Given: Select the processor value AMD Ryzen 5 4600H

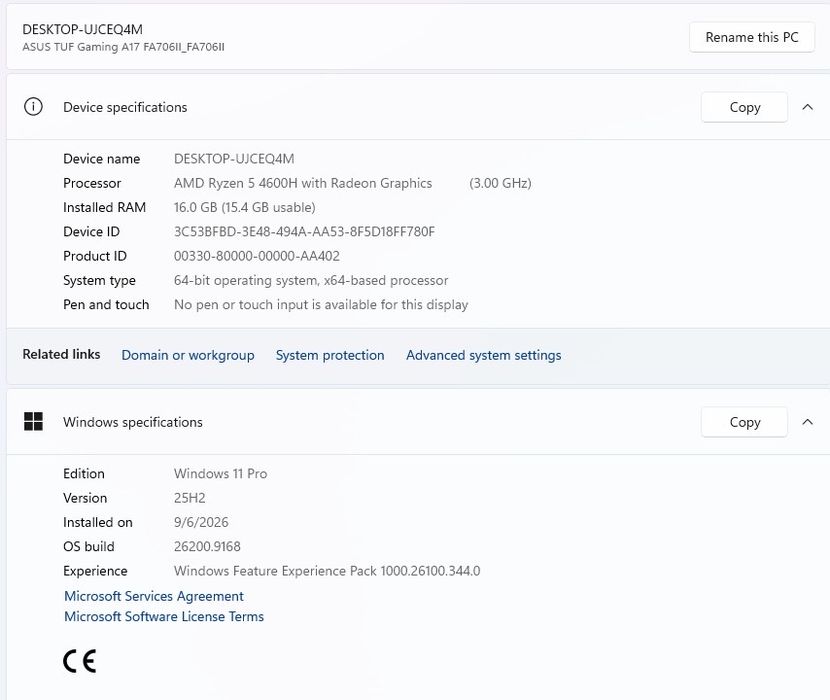Looking at the screenshot, I should coord(303,183).
